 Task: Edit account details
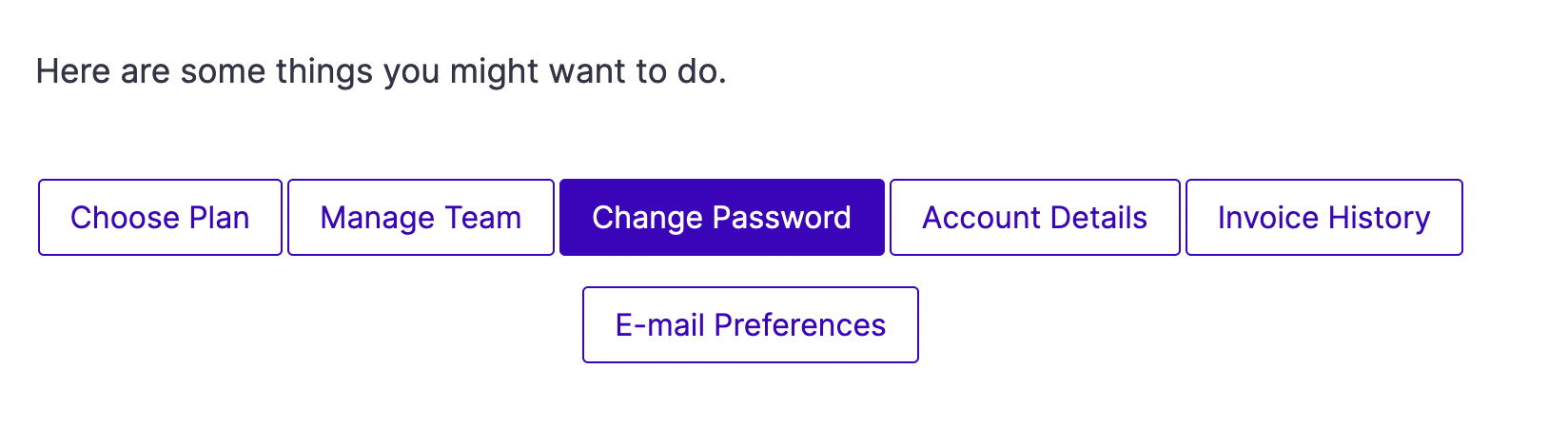tap(1035, 218)
